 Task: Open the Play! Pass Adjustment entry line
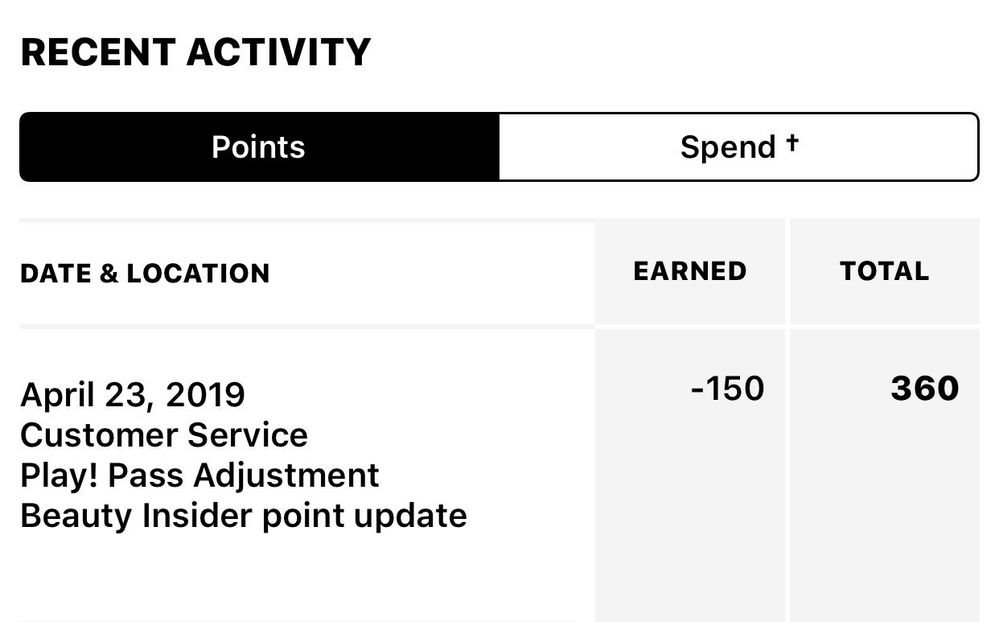click(x=200, y=475)
